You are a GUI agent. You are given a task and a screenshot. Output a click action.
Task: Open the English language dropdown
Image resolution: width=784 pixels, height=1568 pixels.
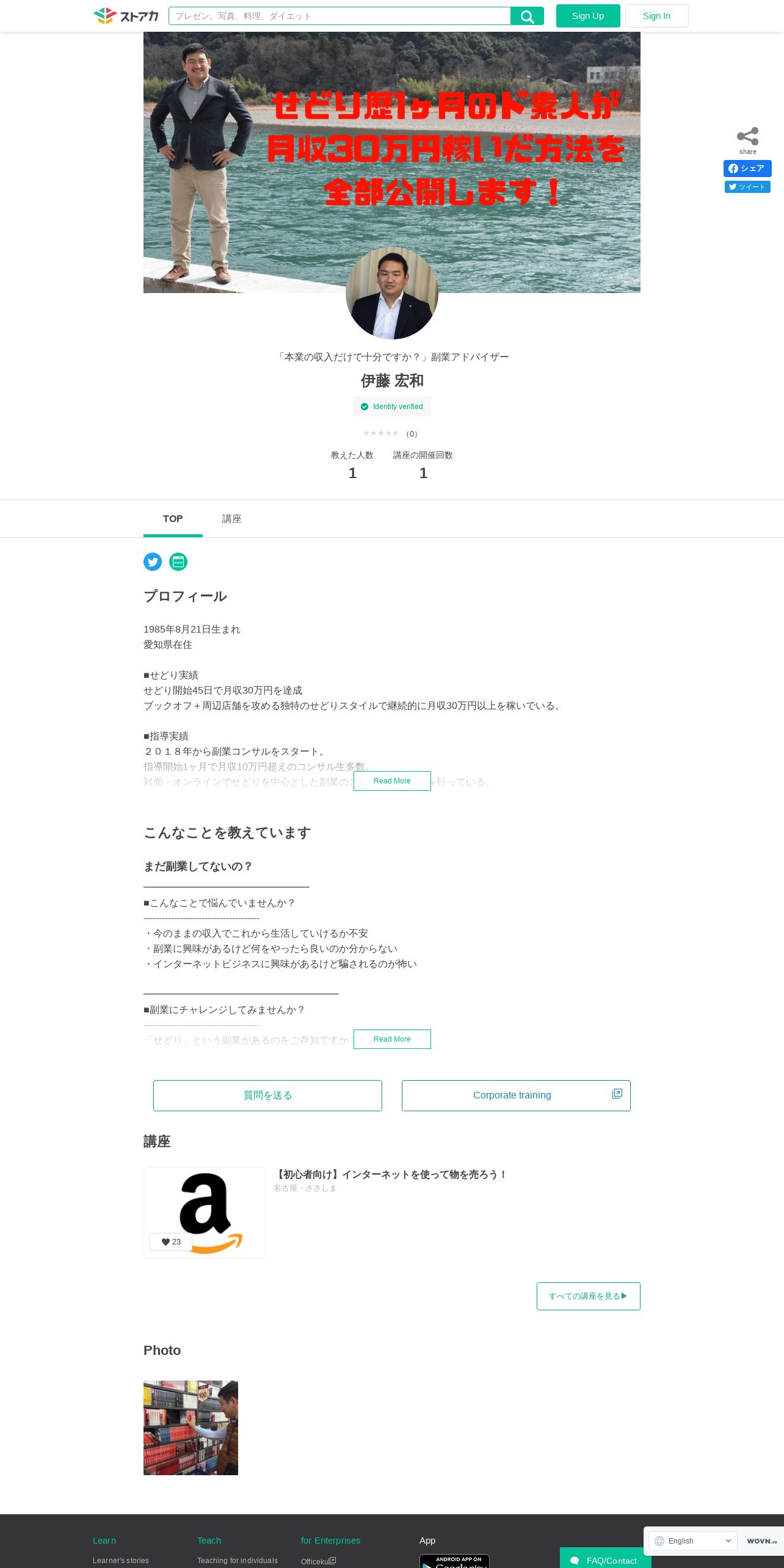coord(693,1541)
